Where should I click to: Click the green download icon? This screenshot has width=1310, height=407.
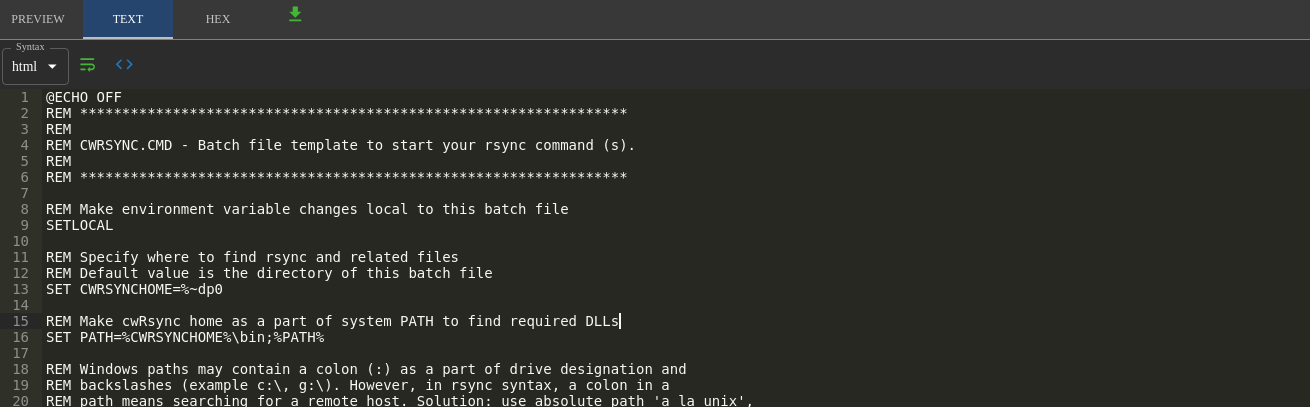click(x=295, y=14)
